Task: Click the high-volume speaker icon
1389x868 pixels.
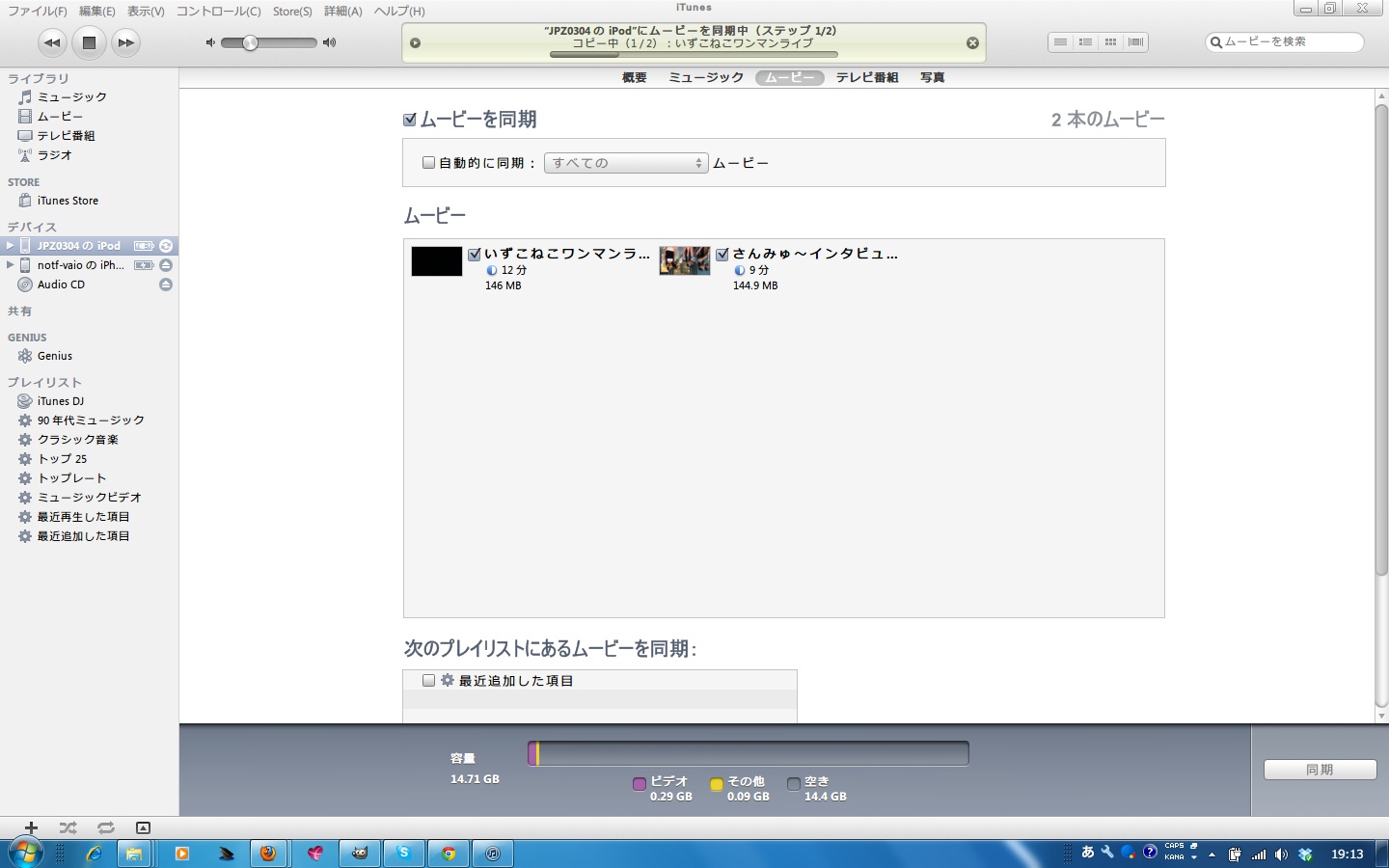Action: pos(330,42)
